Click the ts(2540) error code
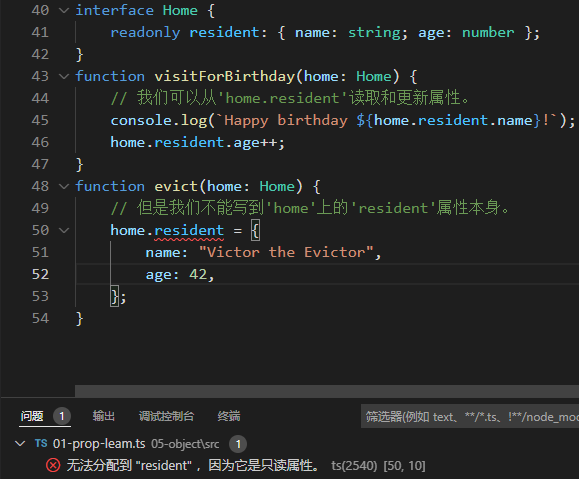579x479 pixels. pyautogui.click(x=354, y=466)
